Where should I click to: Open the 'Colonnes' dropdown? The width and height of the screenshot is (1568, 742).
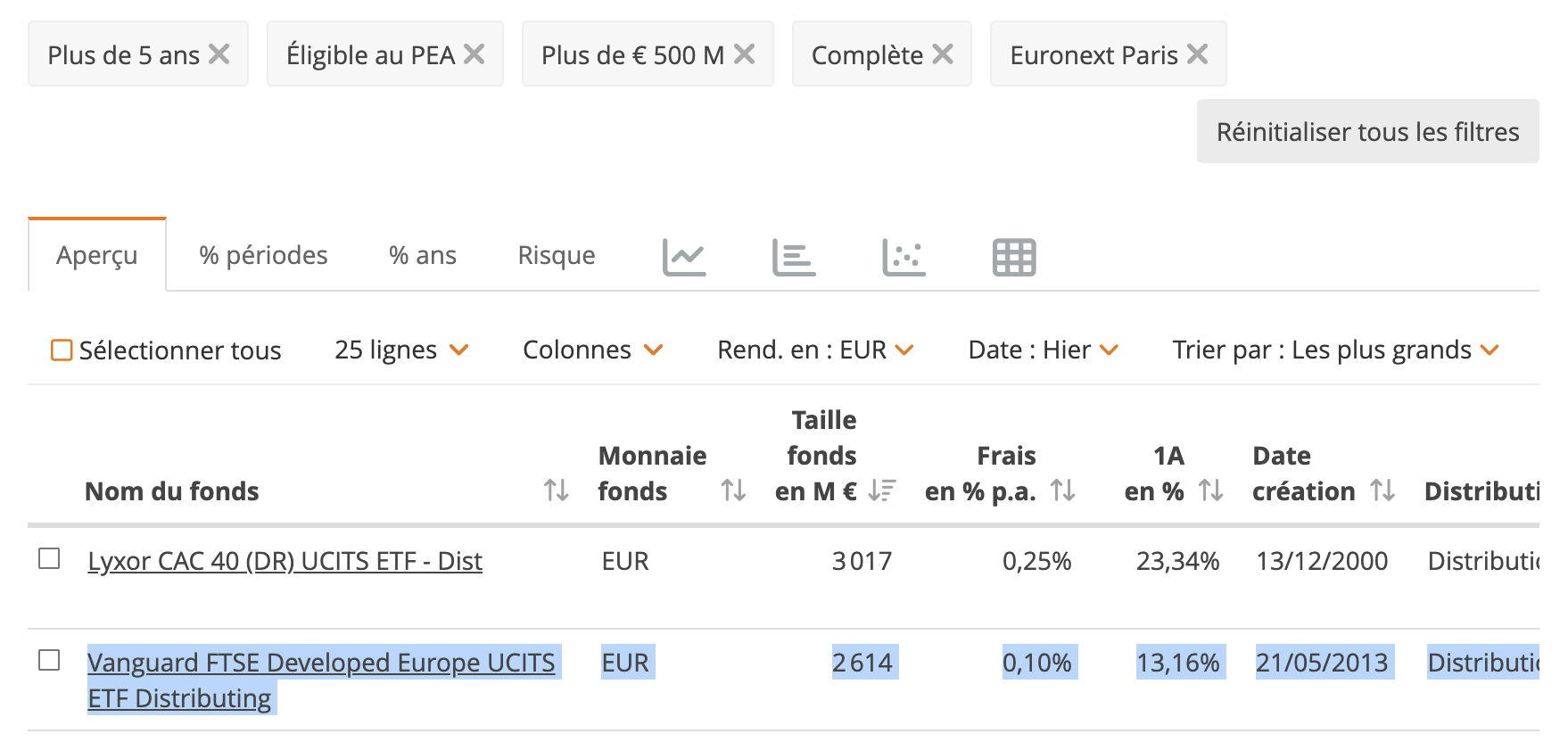(592, 350)
